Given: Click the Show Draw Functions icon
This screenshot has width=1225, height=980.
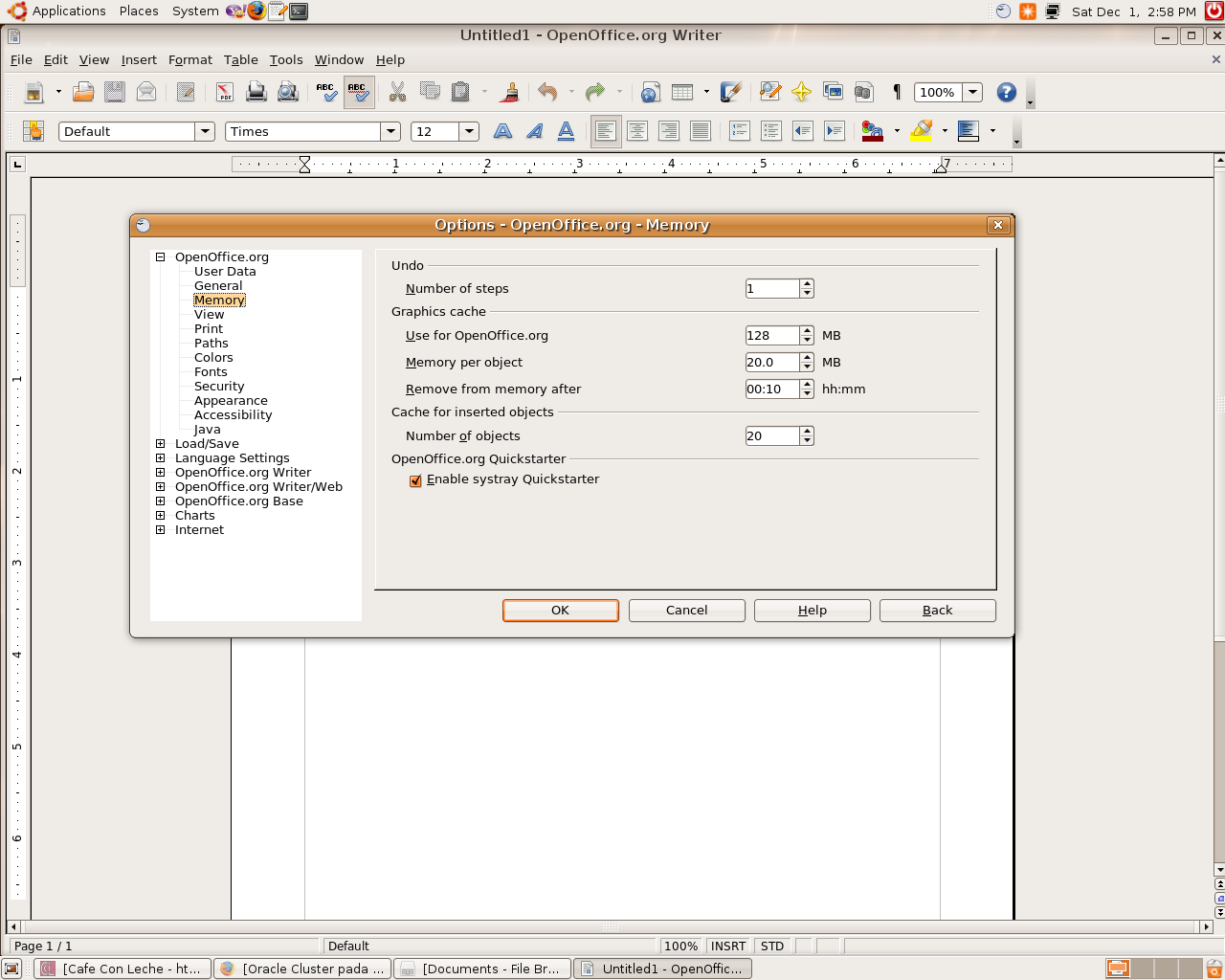Looking at the screenshot, I should tap(731, 92).
